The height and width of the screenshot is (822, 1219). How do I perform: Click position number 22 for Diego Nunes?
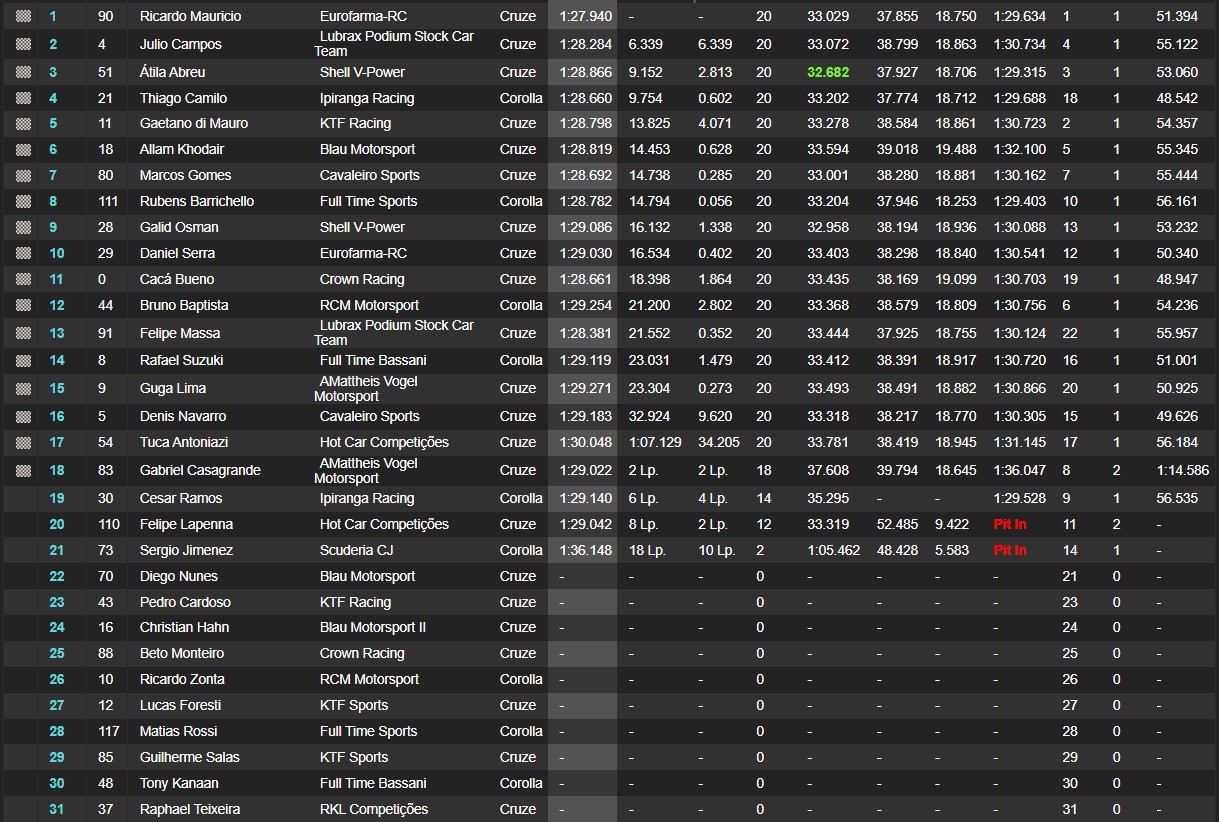coord(57,576)
